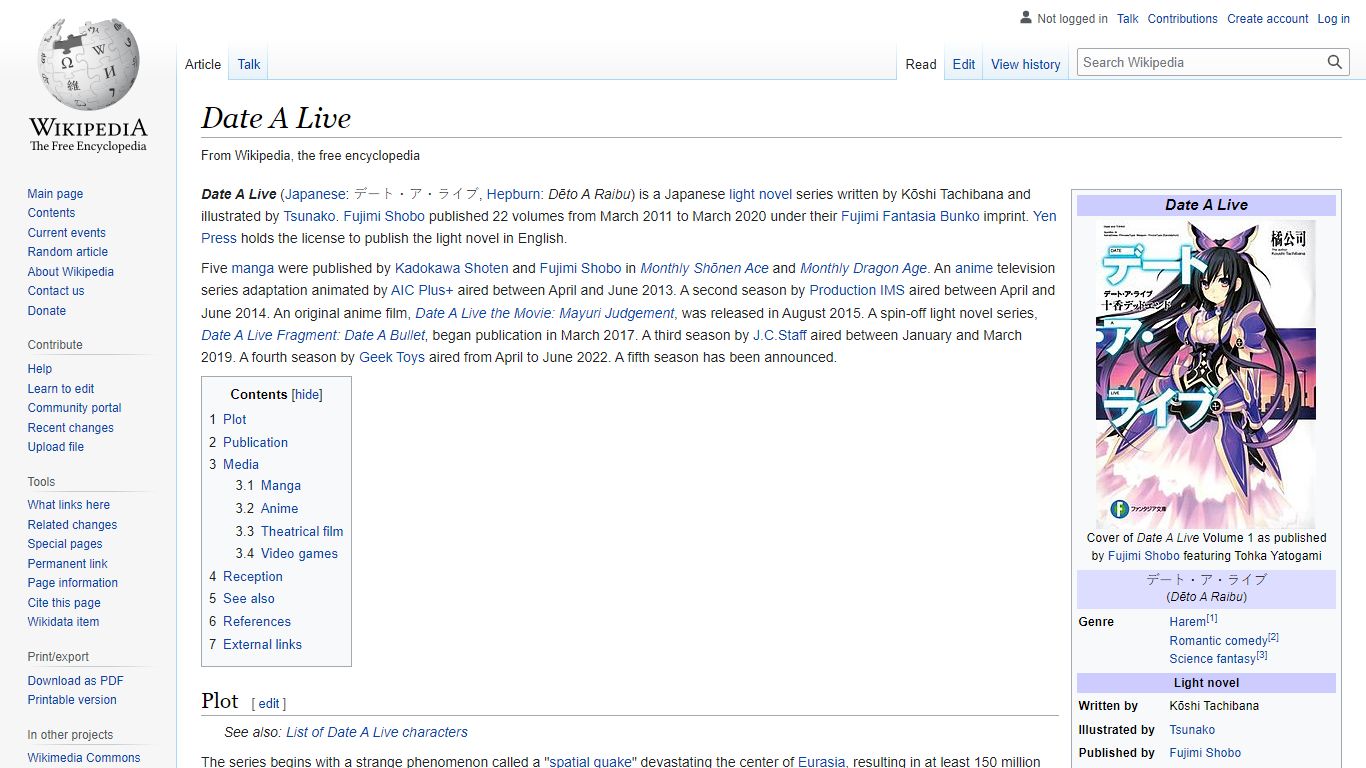Copy the Permanent link
Viewport: 1366px width, 768px height.
tap(67, 564)
